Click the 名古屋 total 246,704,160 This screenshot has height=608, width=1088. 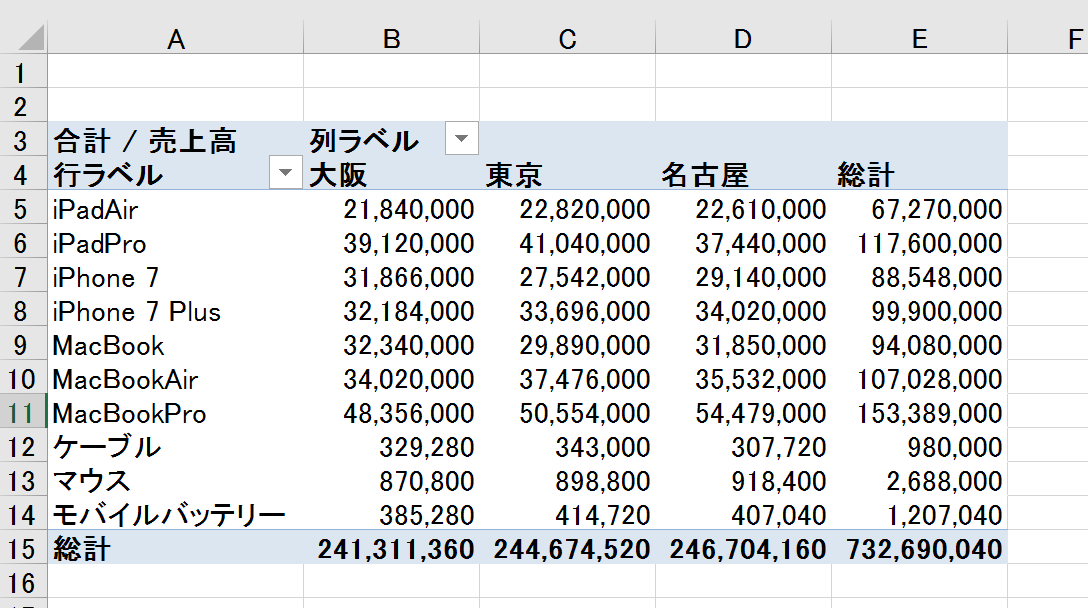(748, 550)
